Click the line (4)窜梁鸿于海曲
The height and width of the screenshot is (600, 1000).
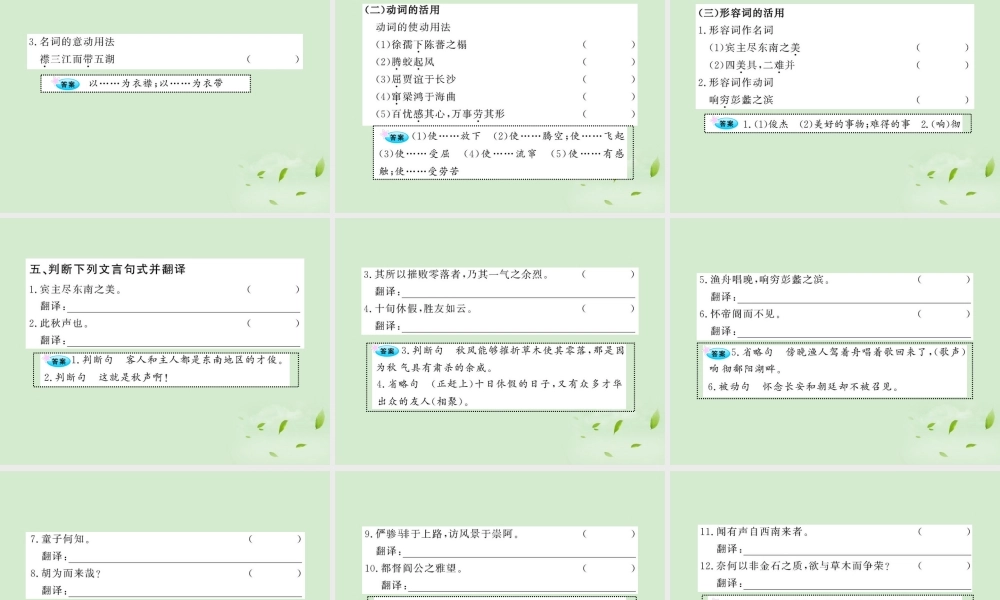415,96
